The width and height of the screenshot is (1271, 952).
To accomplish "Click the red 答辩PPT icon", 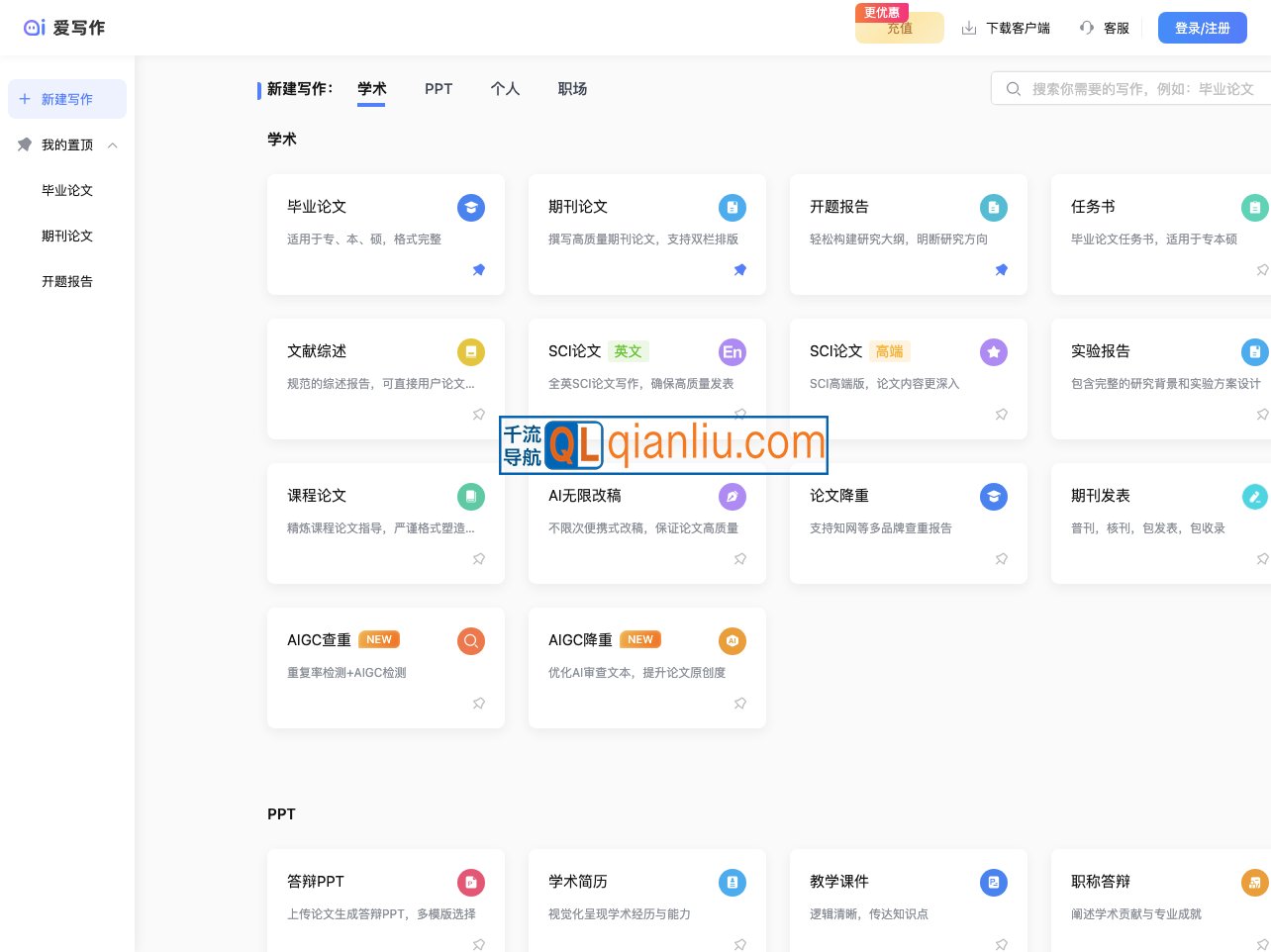I will click(471, 883).
